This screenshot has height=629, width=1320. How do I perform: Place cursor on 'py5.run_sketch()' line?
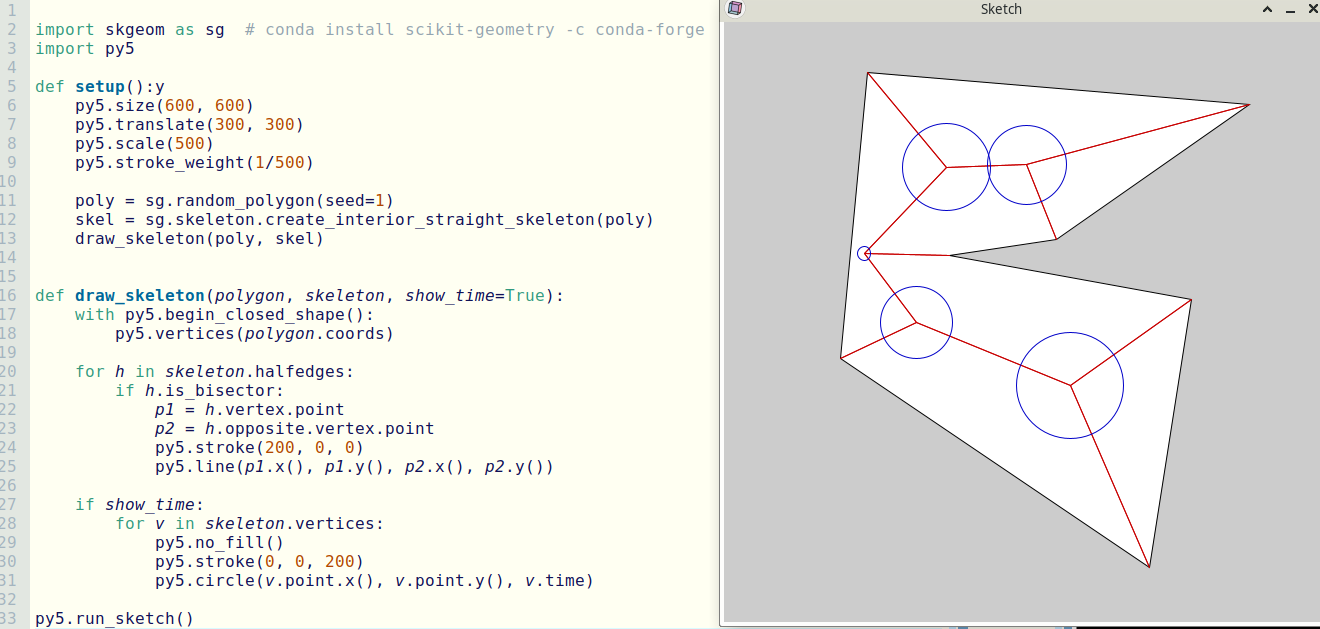pos(114,619)
